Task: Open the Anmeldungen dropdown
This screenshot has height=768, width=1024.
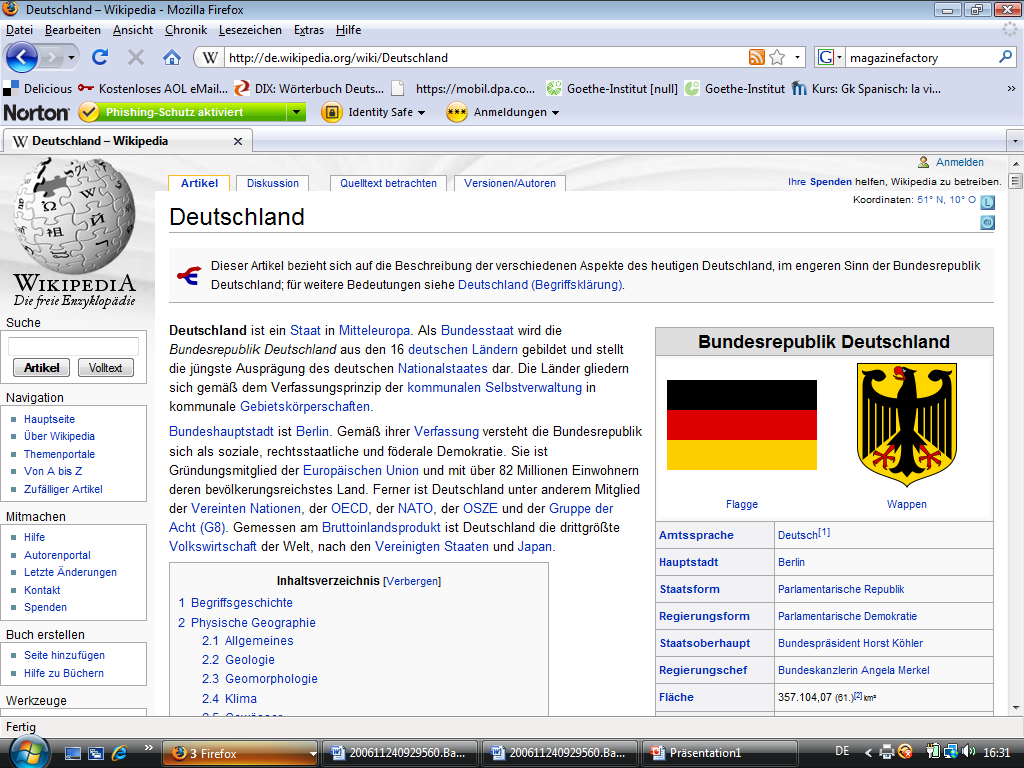Action: click(x=555, y=113)
